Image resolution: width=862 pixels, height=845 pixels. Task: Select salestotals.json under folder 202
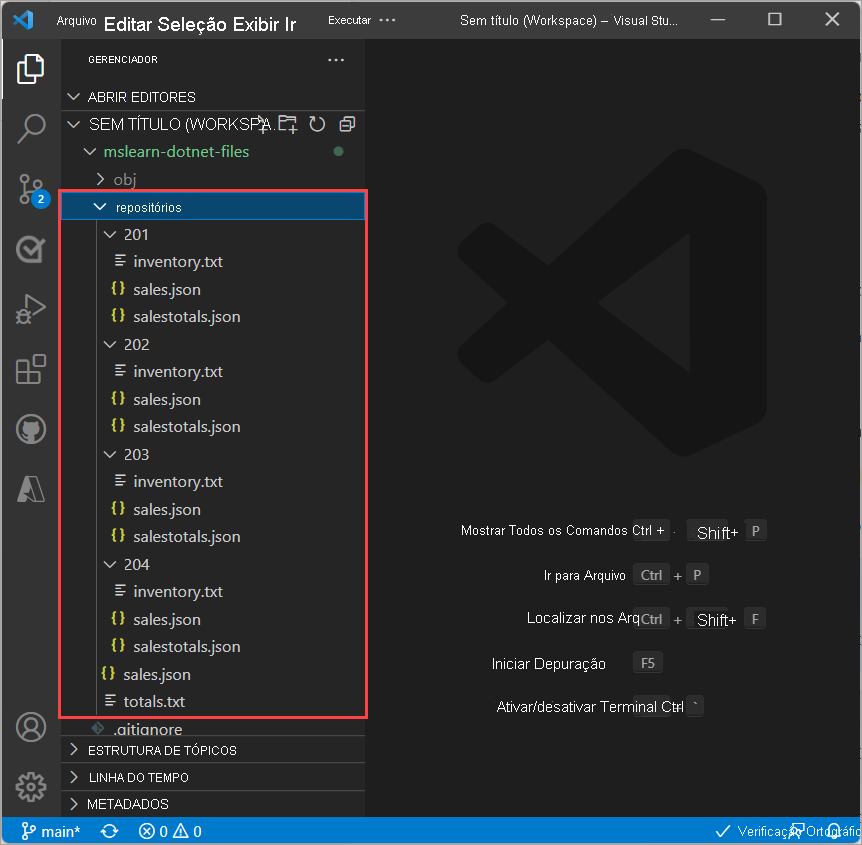point(186,426)
